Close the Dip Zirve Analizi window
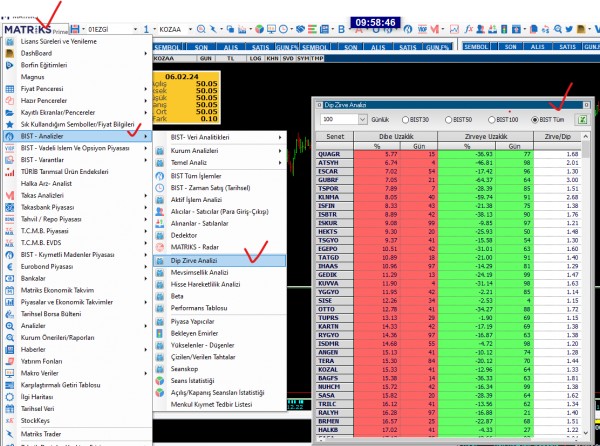Image resolution: width=600 pixels, height=446 pixels. (586, 105)
